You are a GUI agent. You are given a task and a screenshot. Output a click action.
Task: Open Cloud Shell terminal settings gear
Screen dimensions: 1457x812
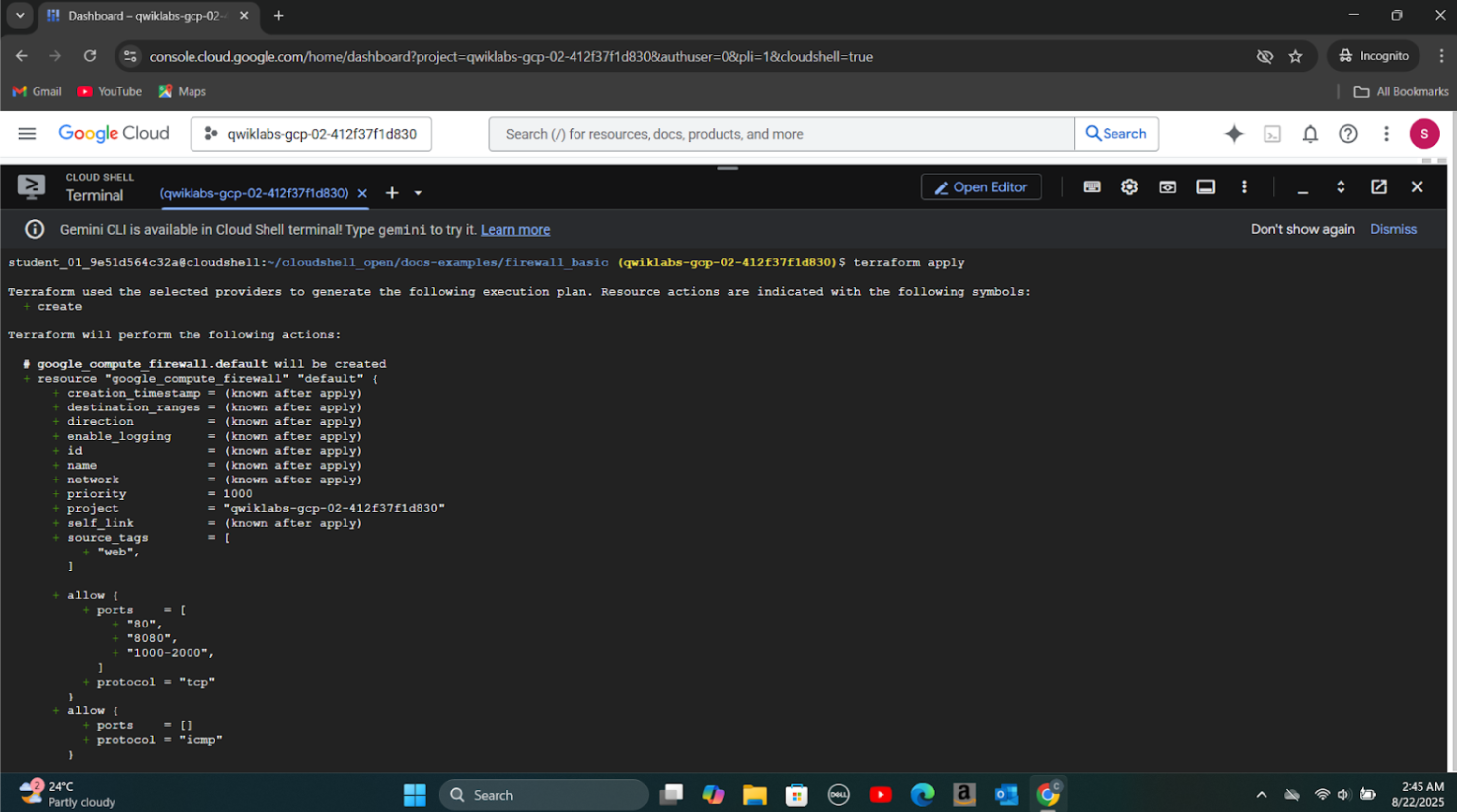point(1129,187)
